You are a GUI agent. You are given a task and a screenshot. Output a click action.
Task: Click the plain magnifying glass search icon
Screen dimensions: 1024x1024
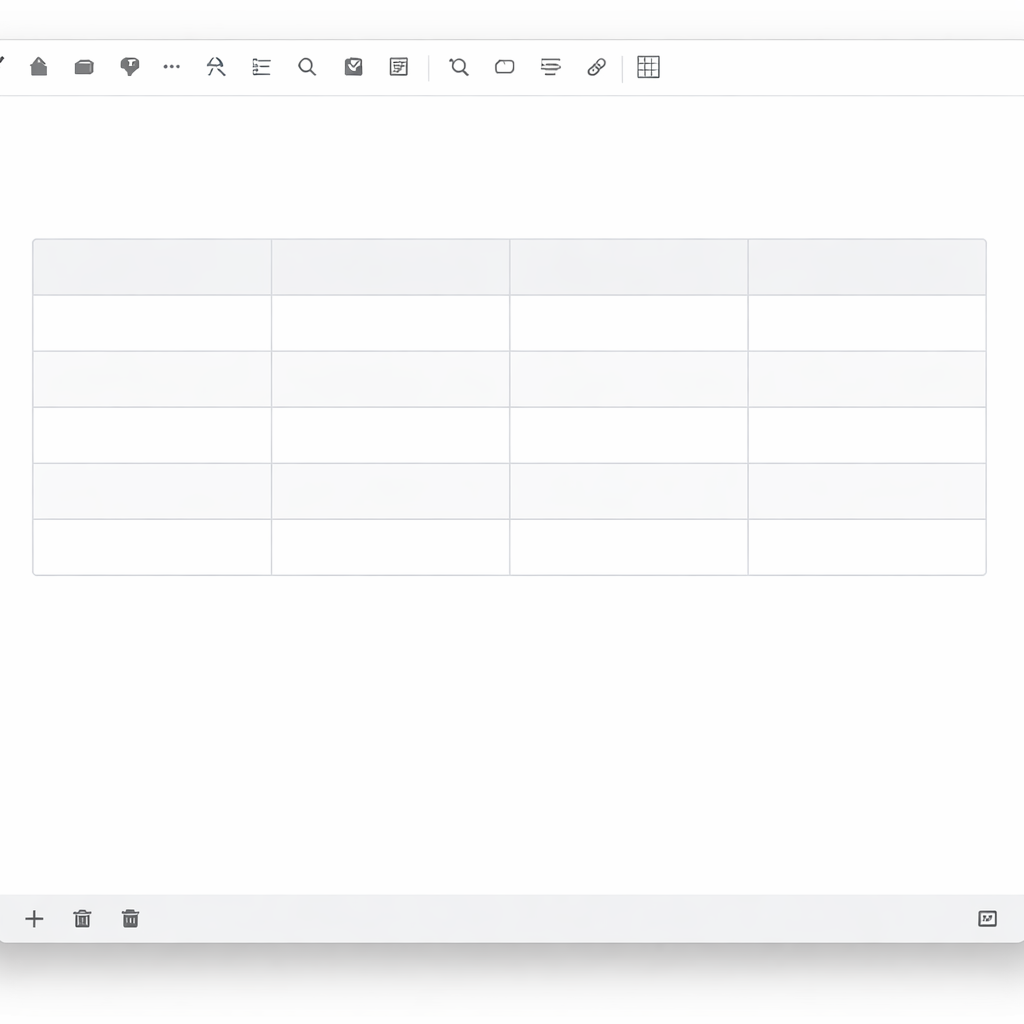[x=307, y=67]
